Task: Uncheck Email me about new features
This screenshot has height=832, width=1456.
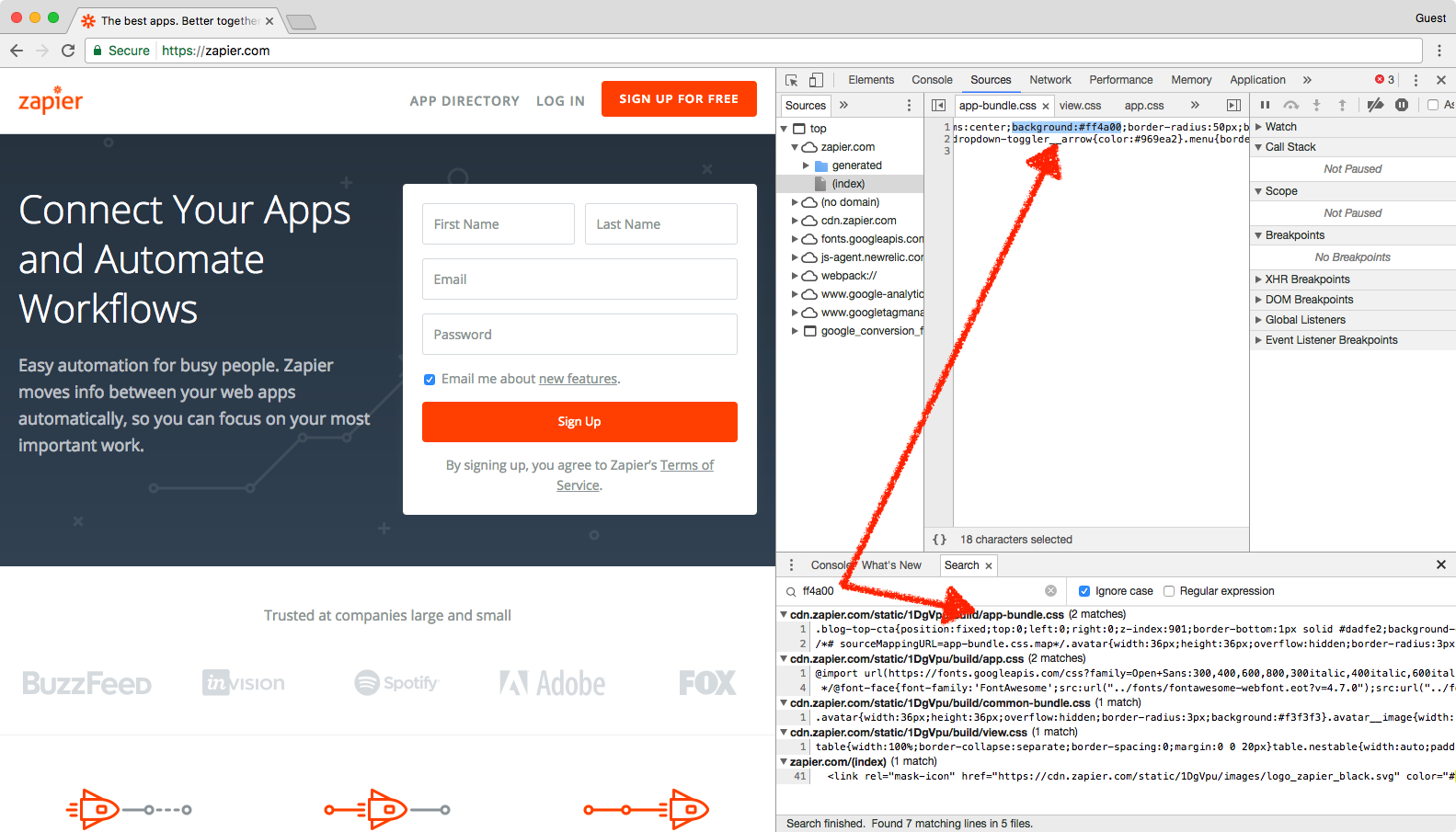Action: [x=430, y=380]
